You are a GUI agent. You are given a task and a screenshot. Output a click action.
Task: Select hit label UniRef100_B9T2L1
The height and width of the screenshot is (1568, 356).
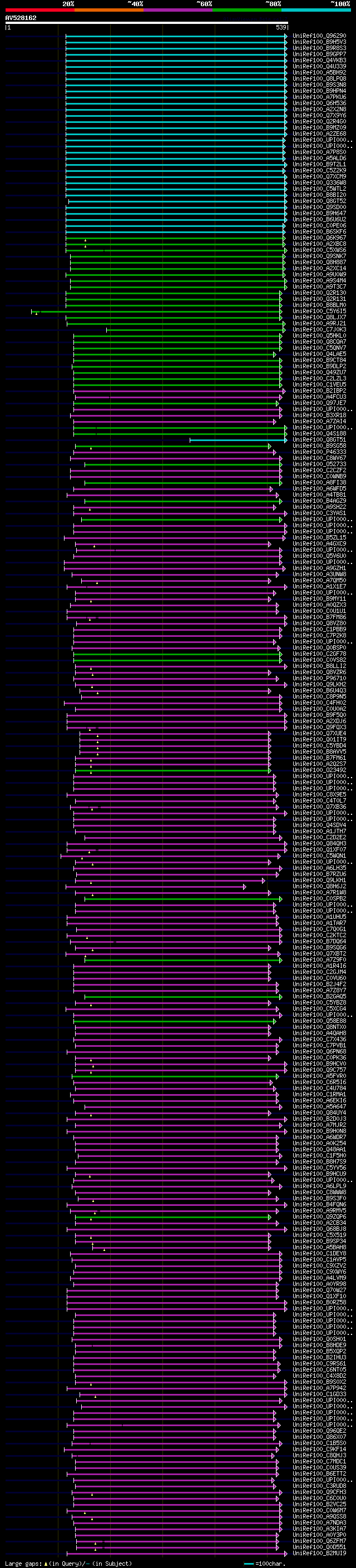coord(319,164)
